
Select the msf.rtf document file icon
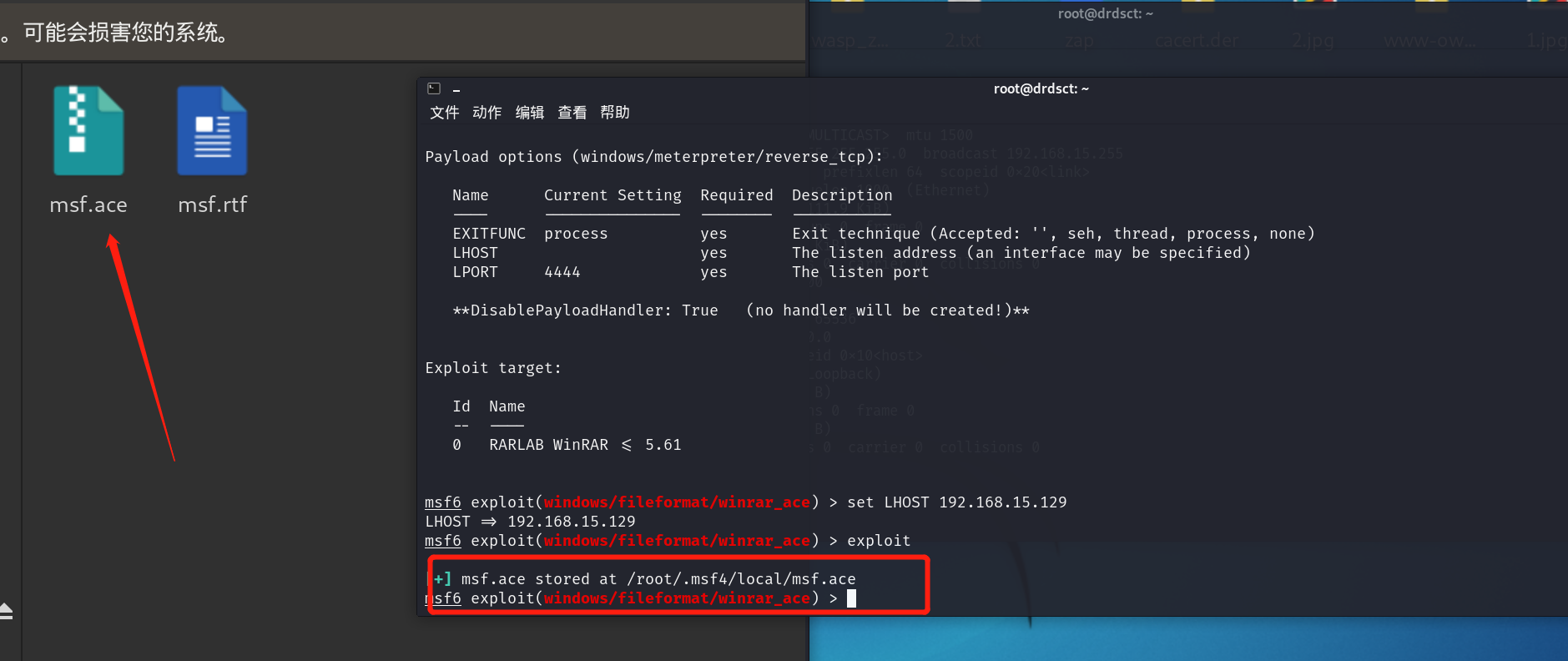(212, 131)
